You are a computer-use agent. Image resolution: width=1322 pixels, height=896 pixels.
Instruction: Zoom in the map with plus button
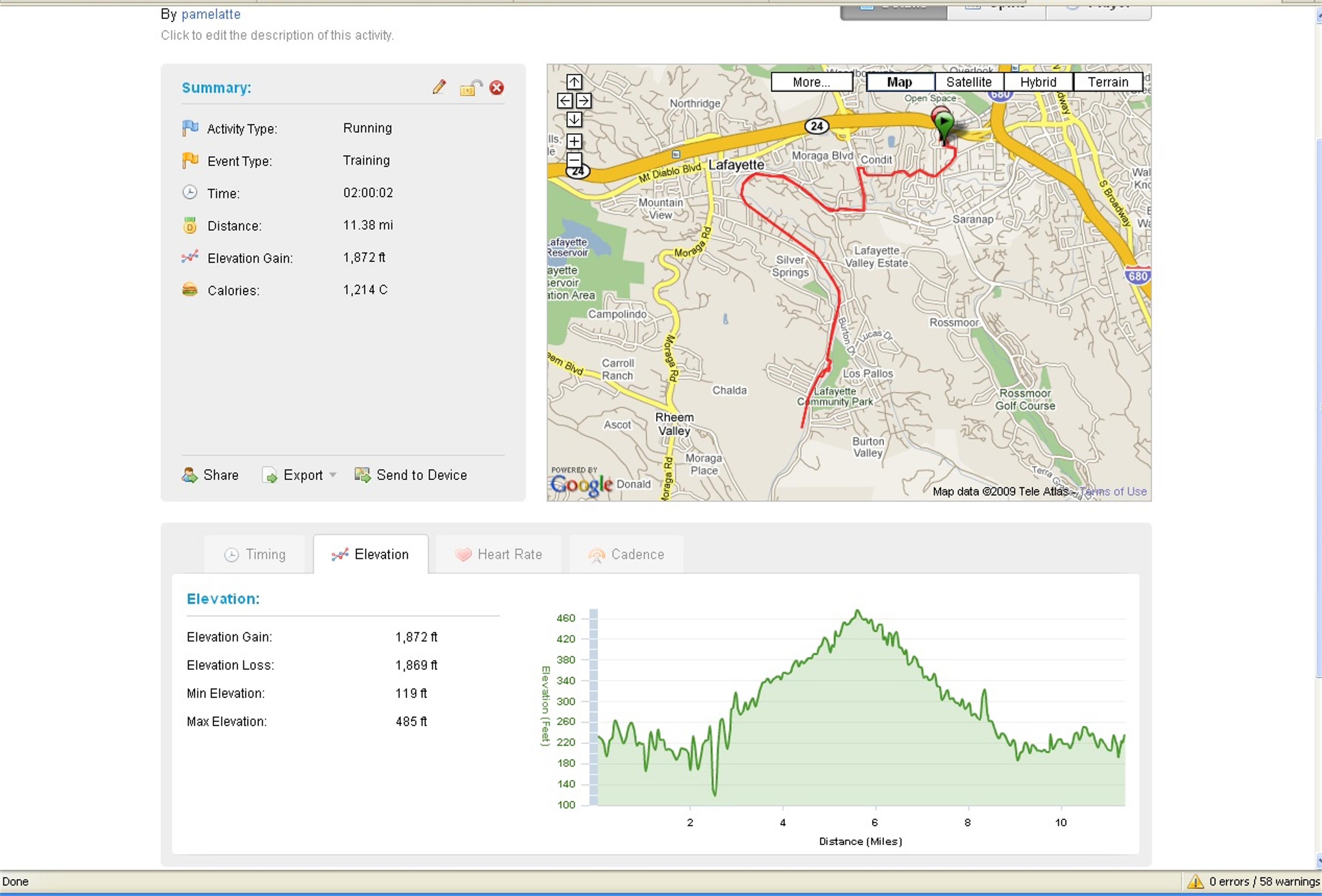(x=574, y=141)
